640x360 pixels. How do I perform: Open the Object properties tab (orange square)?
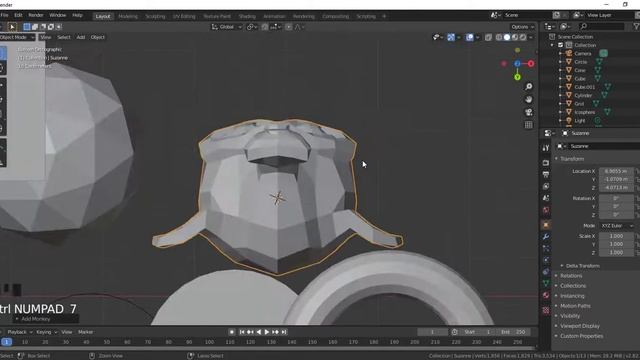[x=546, y=224]
